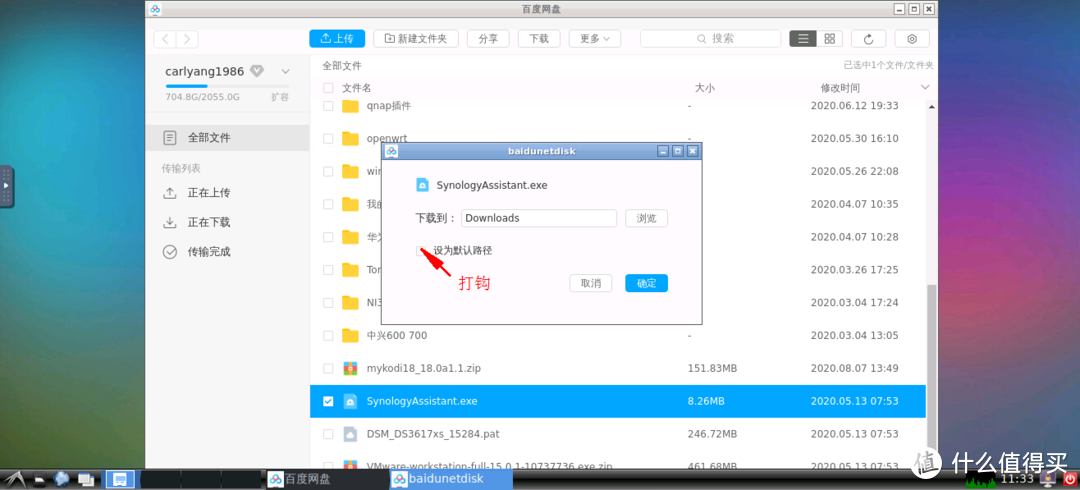Expand the carlyang1986 account chevron

coord(285,71)
